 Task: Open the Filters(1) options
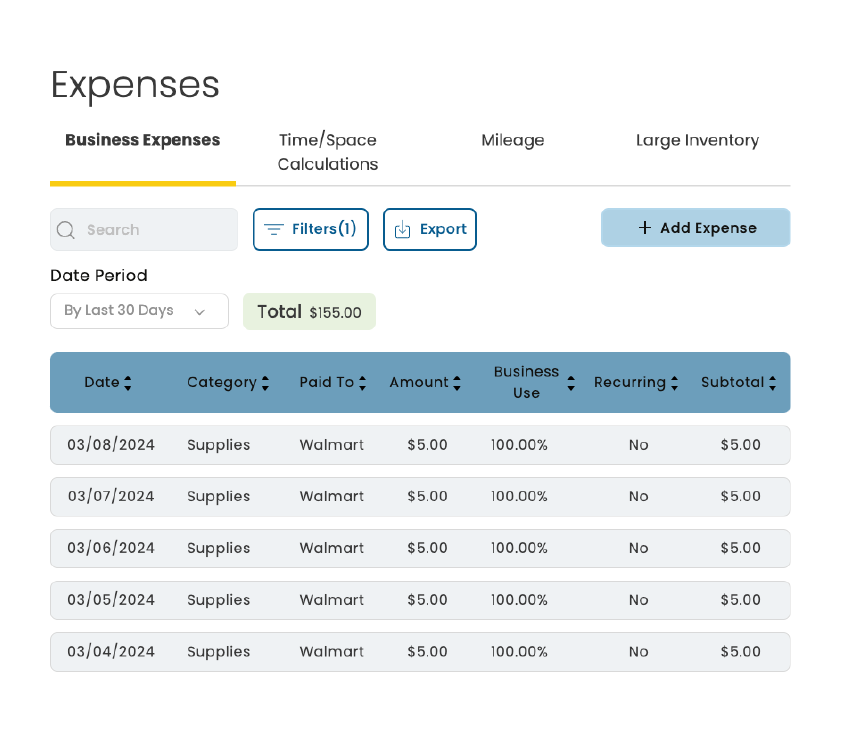click(311, 229)
